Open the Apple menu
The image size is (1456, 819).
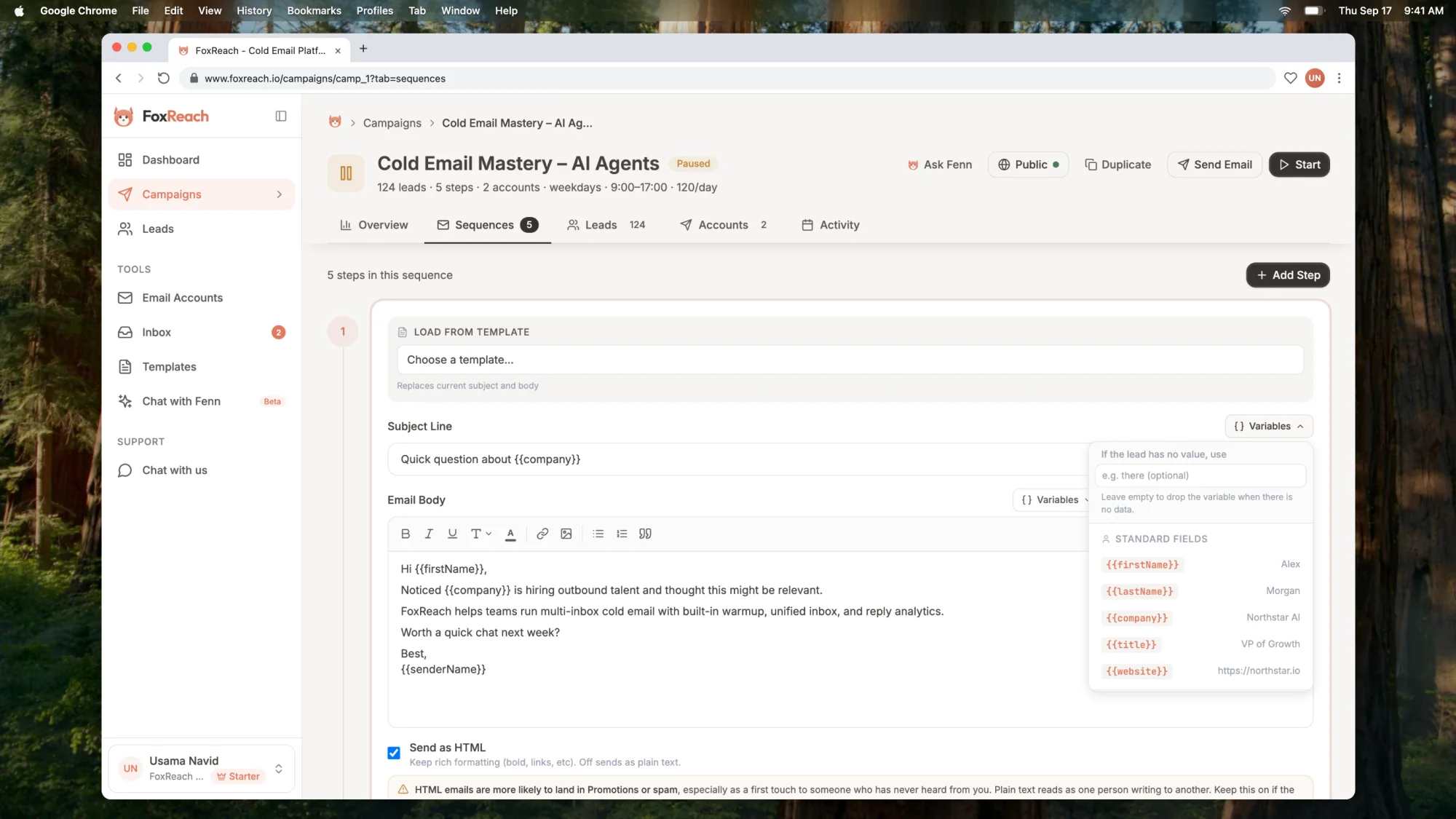click(19, 10)
